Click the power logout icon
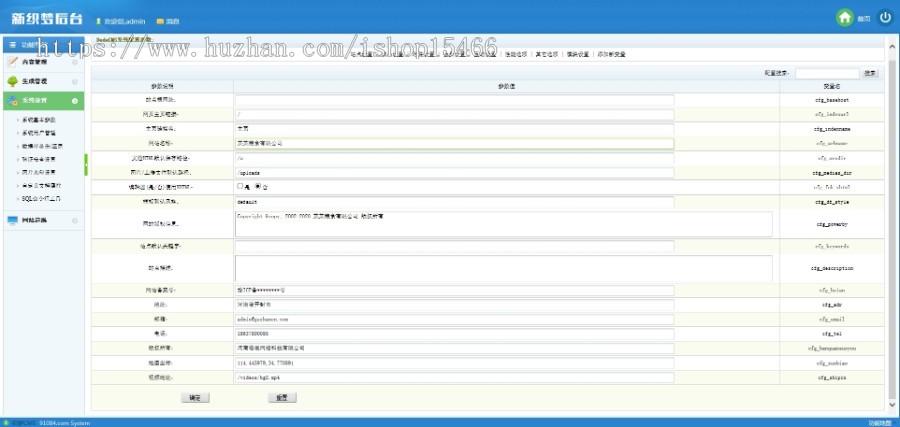The width and height of the screenshot is (900, 427). coord(885,18)
